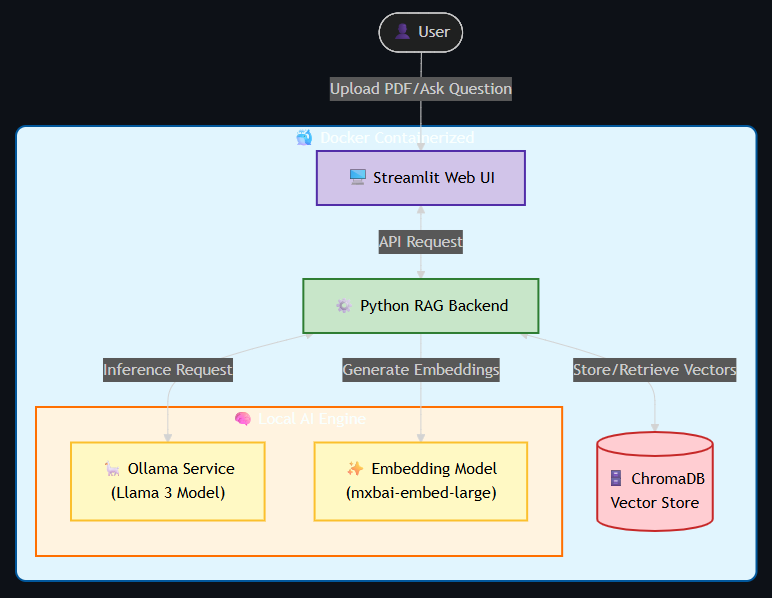The width and height of the screenshot is (772, 598).
Task: Select the User node
Action: coord(421,32)
